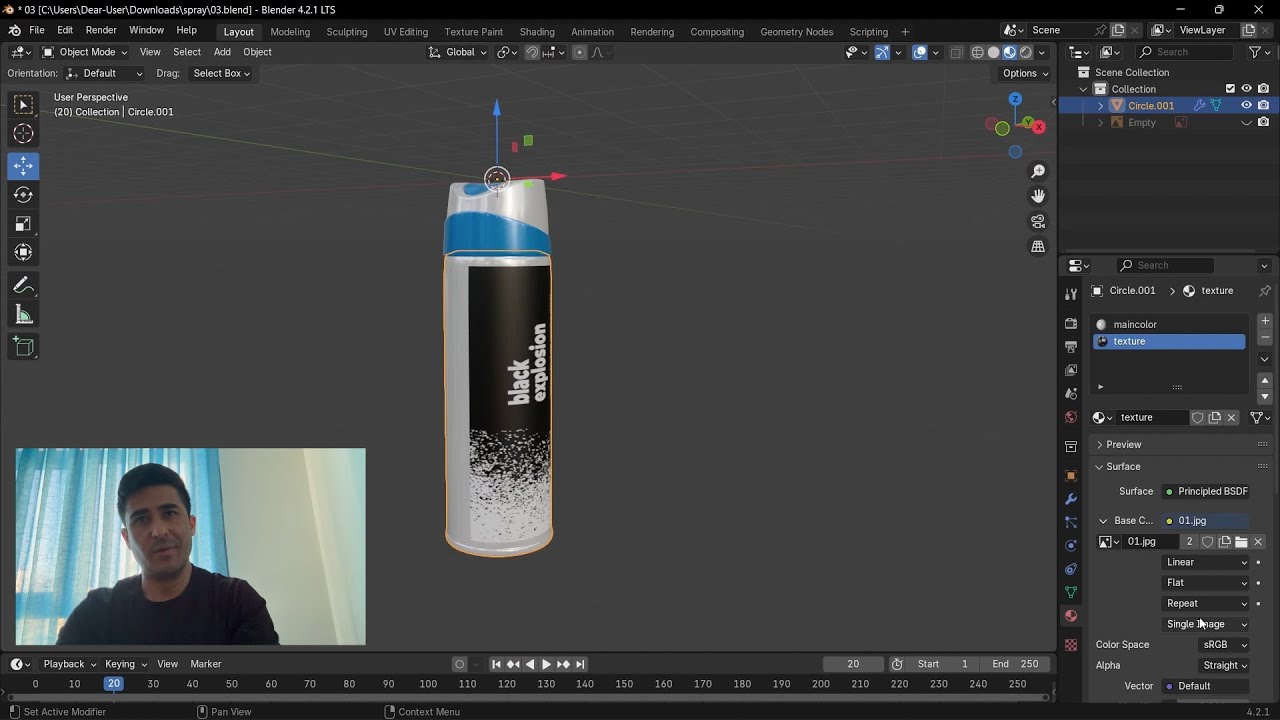Viewport: 1280px width, 720px height.
Task: Switch to rendered viewport shading
Action: click(x=1026, y=52)
